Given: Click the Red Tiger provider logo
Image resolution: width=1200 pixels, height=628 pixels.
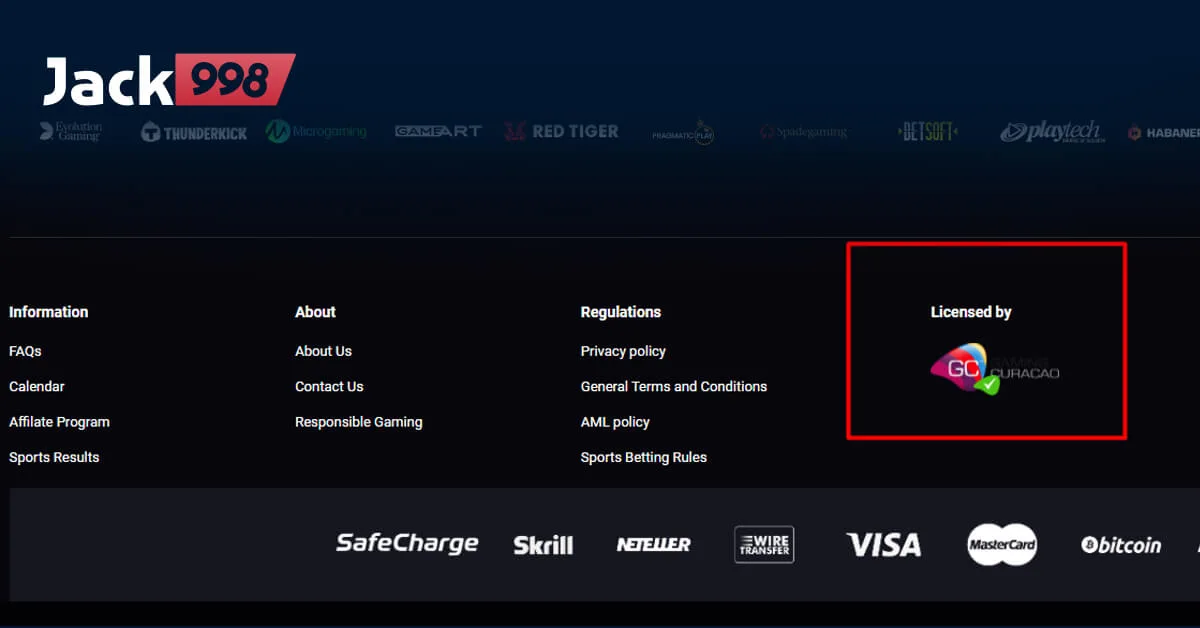Looking at the screenshot, I should click(x=561, y=131).
